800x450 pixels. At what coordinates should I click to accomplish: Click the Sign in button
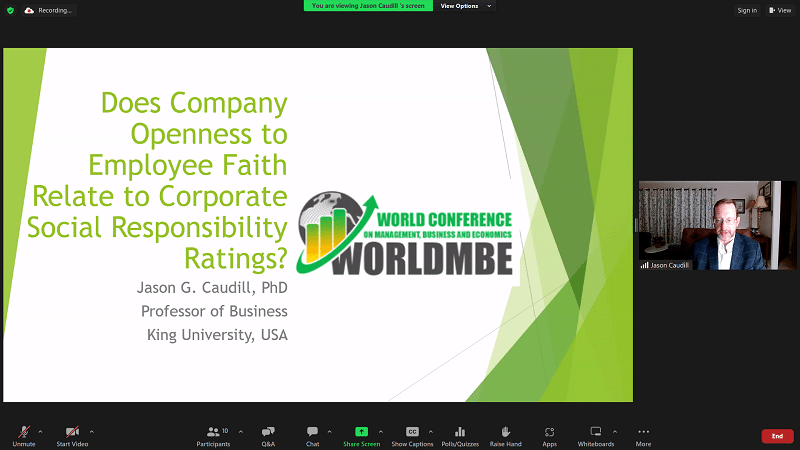point(747,10)
